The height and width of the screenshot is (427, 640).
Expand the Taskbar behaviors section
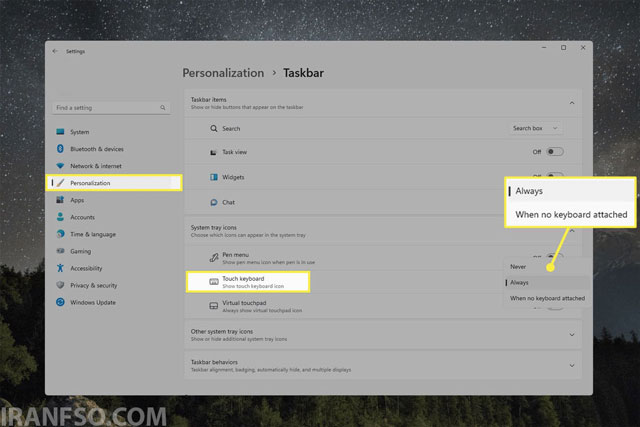coord(572,365)
